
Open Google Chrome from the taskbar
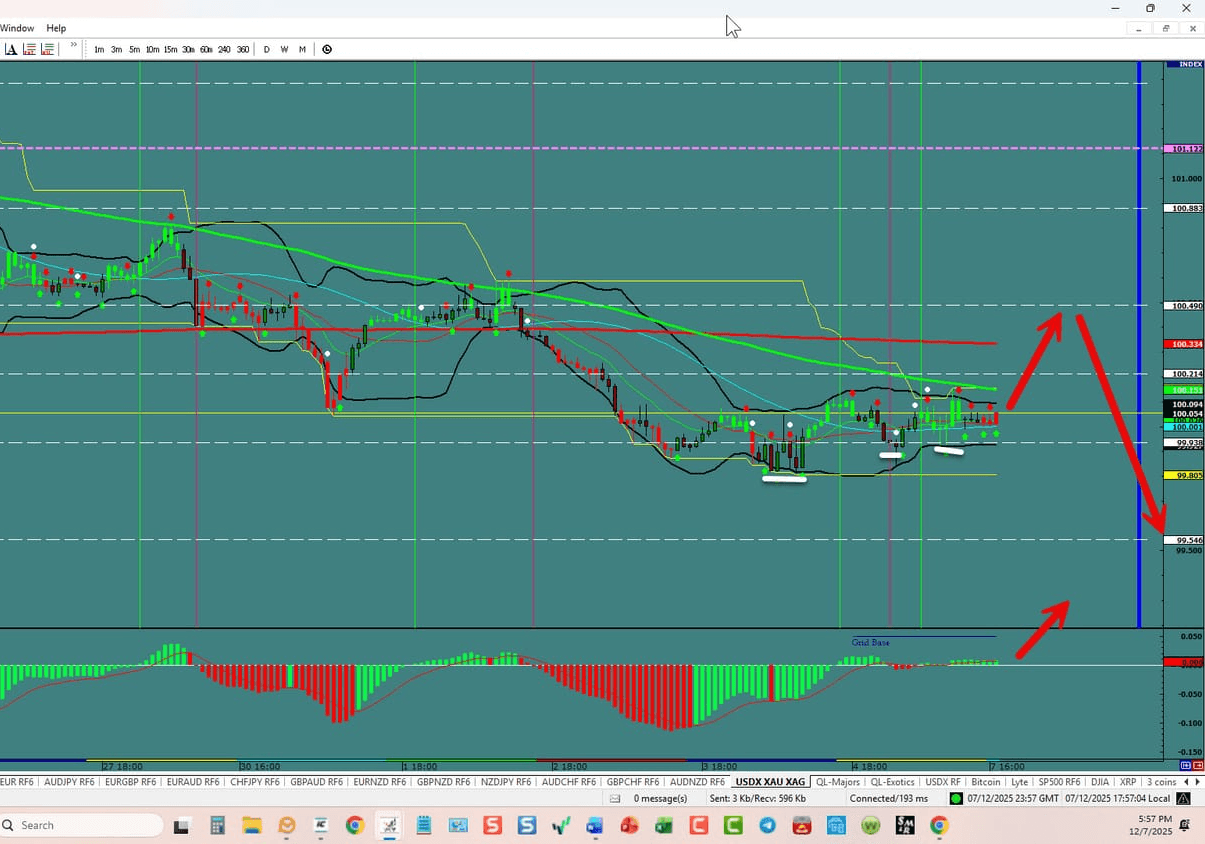pos(354,825)
